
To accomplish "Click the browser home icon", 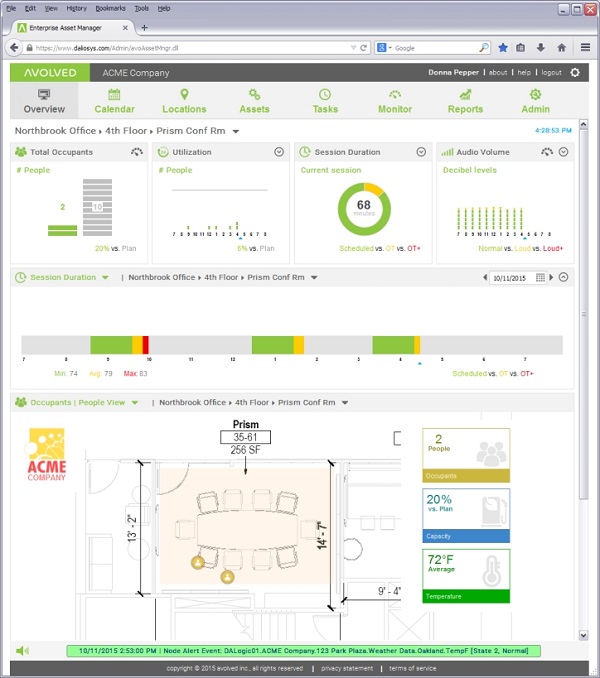I will pyautogui.click(x=562, y=48).
